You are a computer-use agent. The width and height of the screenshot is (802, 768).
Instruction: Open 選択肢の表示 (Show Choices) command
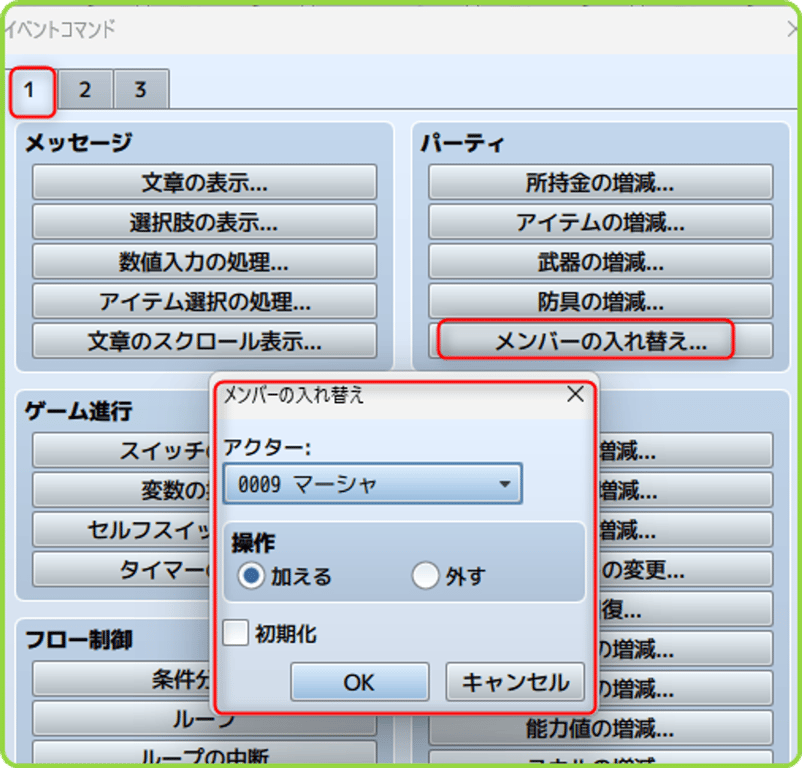point(203,222)
